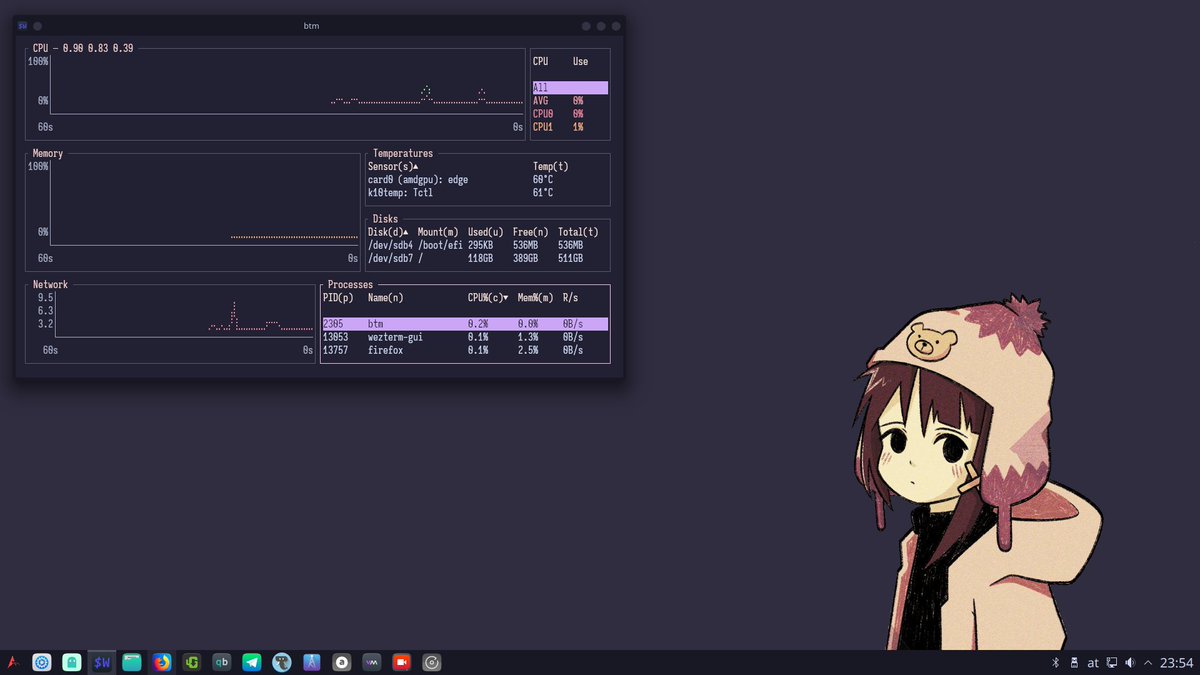Expand hidden tray icons with the caret arrow
The height and width of the screenshot is (675, 1200).
[x=1148, y=661]
